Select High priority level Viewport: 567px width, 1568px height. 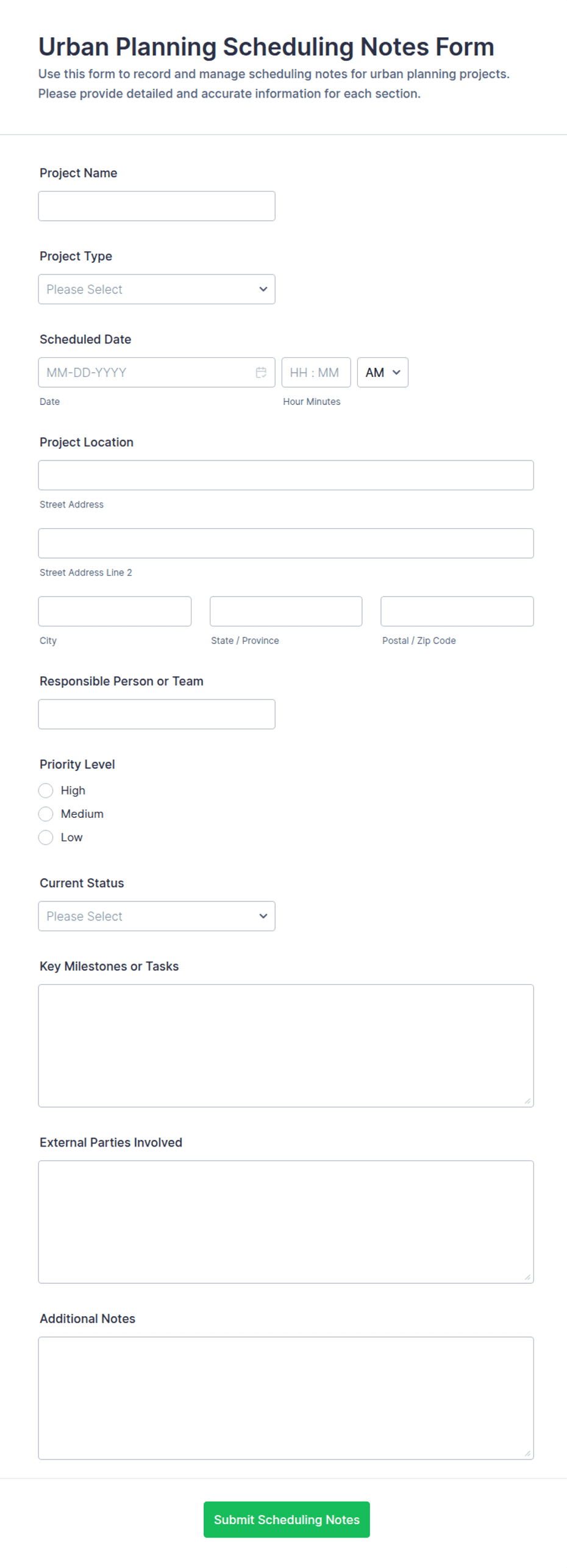click(46, 790)
